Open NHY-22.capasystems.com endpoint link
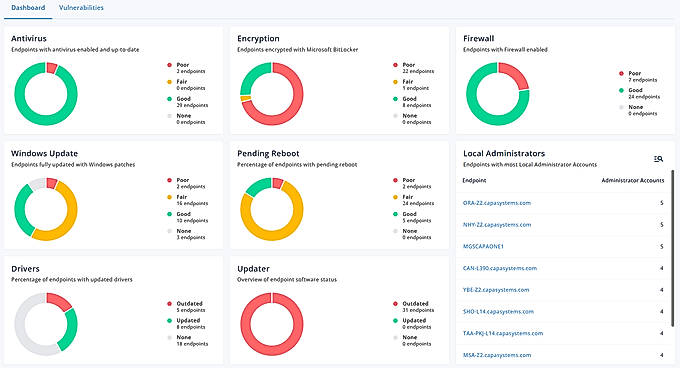This screenshot has height=368, width=680. coord(497,225)
